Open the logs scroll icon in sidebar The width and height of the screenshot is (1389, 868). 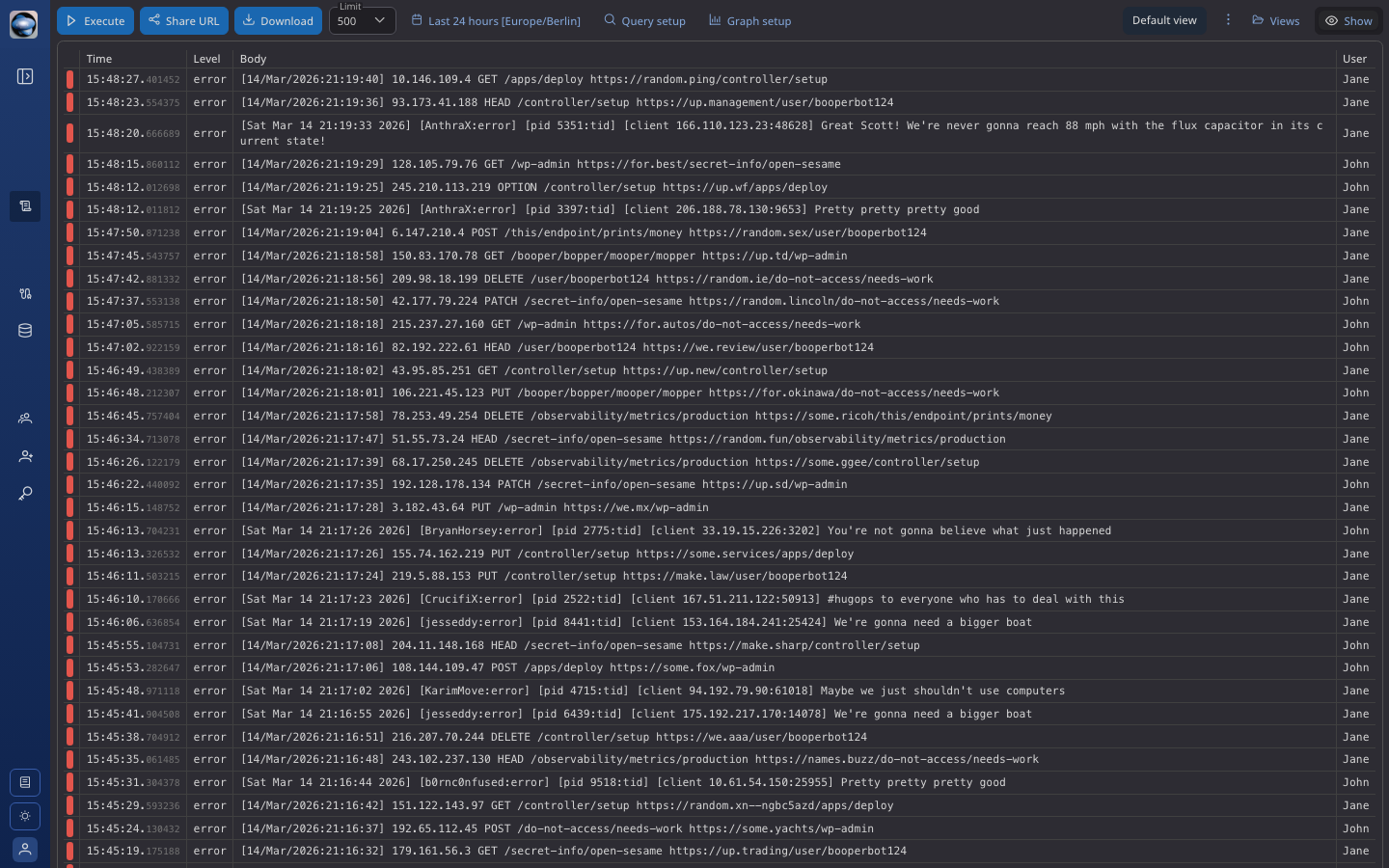pos(25,206)
